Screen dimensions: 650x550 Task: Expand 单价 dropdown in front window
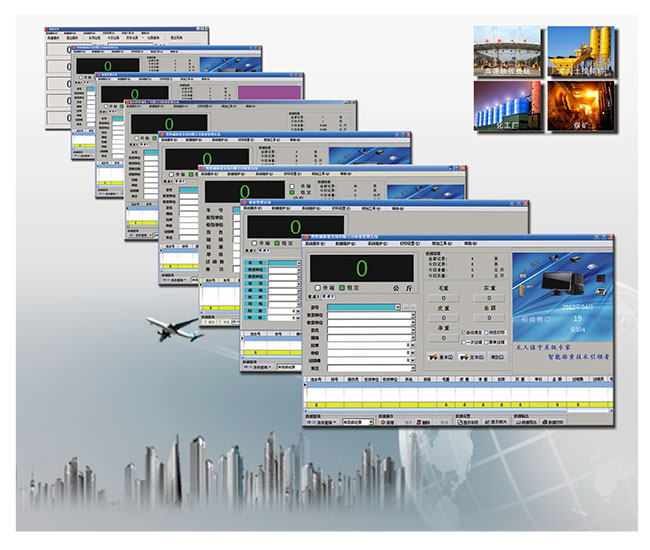(x=413, y=353)
